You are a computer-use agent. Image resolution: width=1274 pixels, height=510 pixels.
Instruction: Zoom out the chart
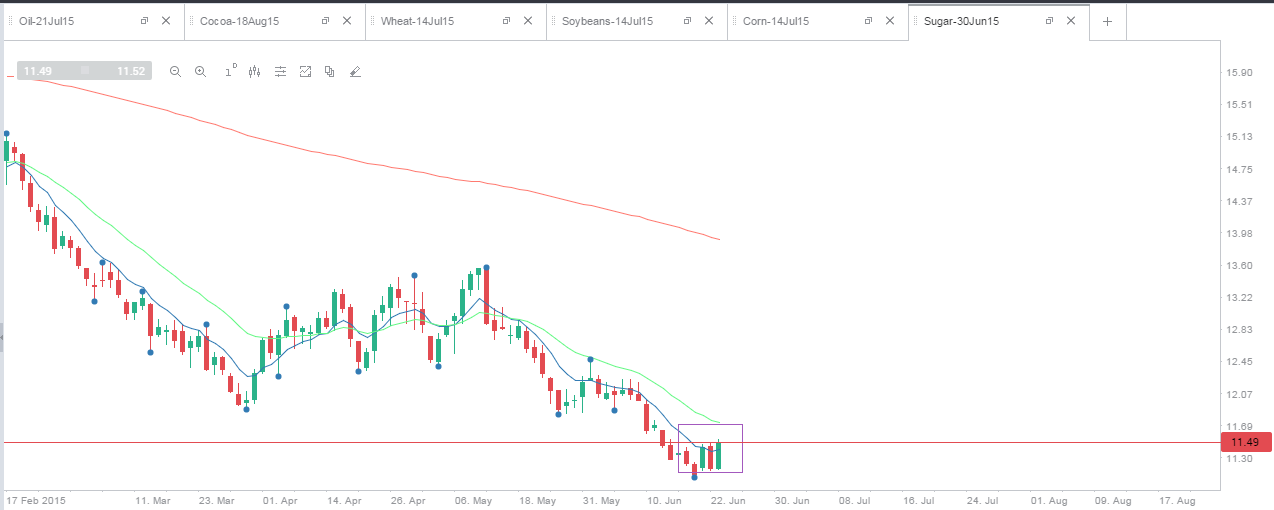(175, 71)
